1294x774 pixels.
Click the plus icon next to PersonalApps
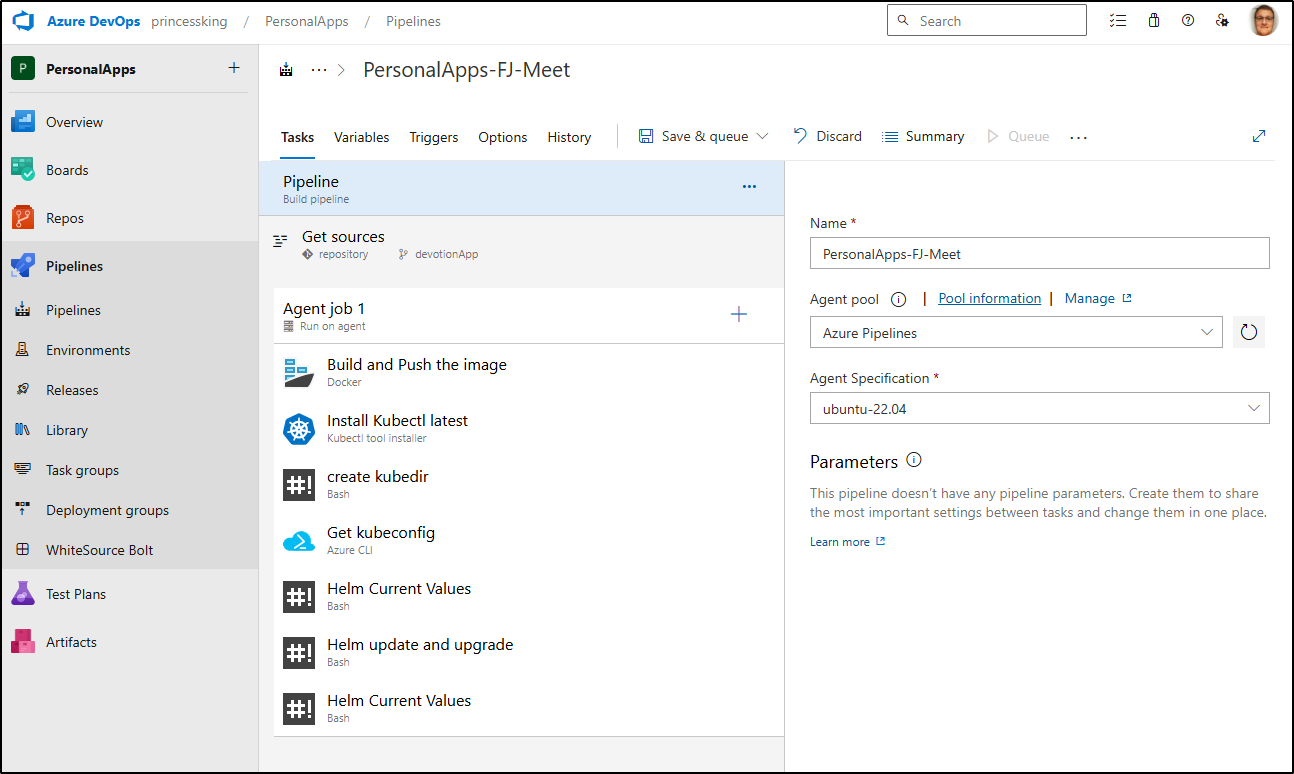tap(234, 68)
